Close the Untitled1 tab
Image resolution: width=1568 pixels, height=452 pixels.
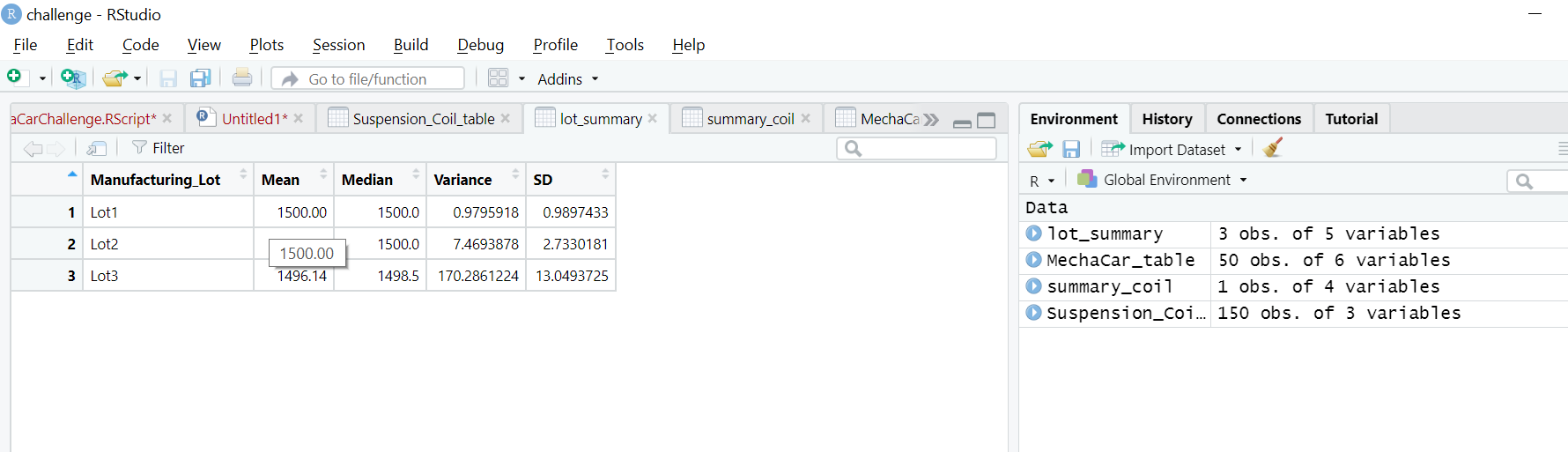(299, 118)
